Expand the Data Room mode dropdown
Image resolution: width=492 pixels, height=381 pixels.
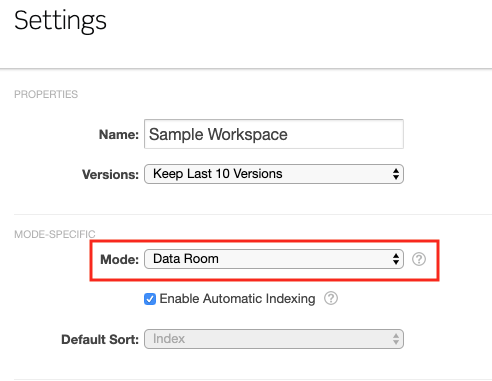click(x=274, y=259)
